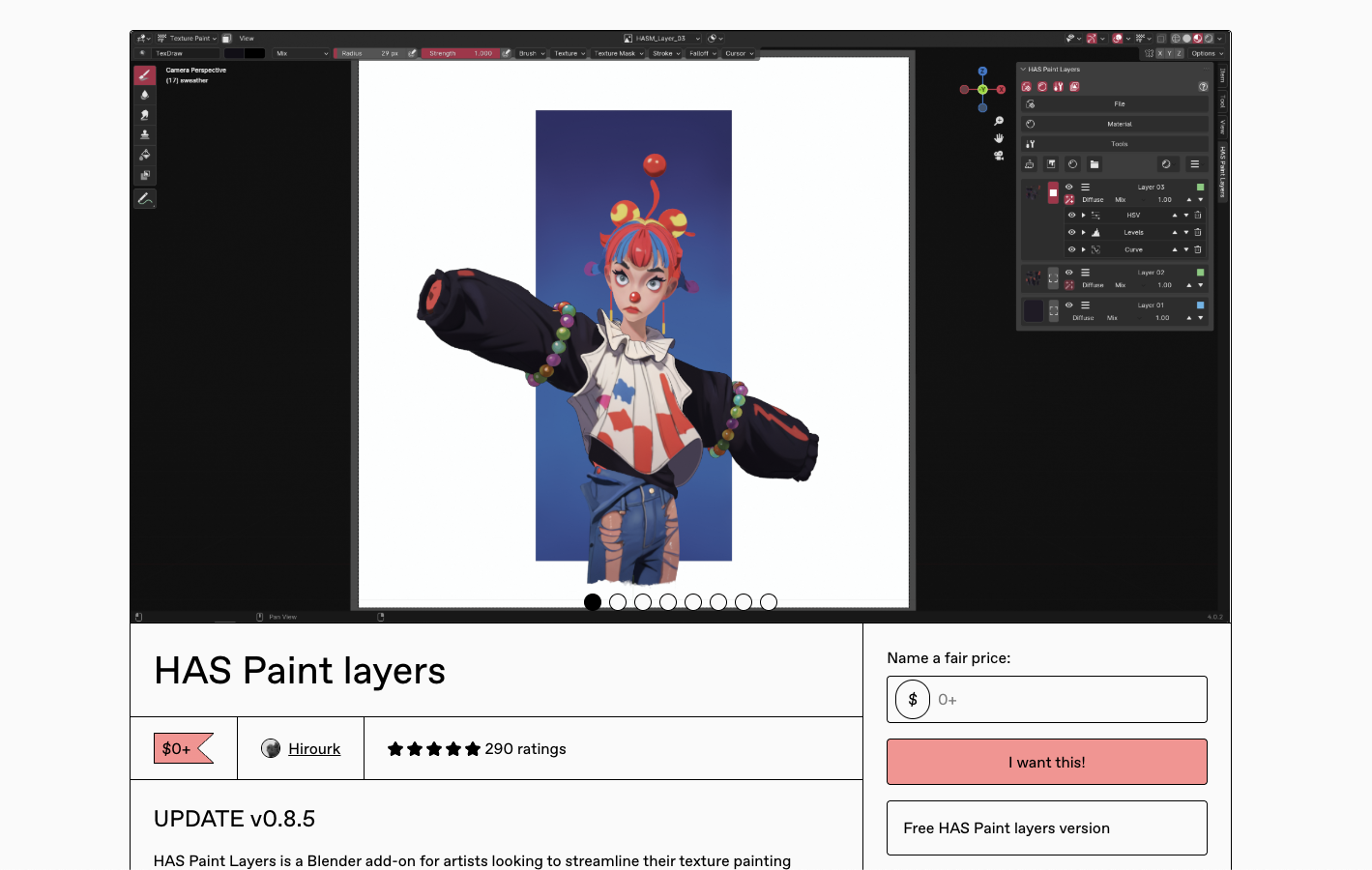Open the Tools section in HAS panel

(x=1115, y=144)
